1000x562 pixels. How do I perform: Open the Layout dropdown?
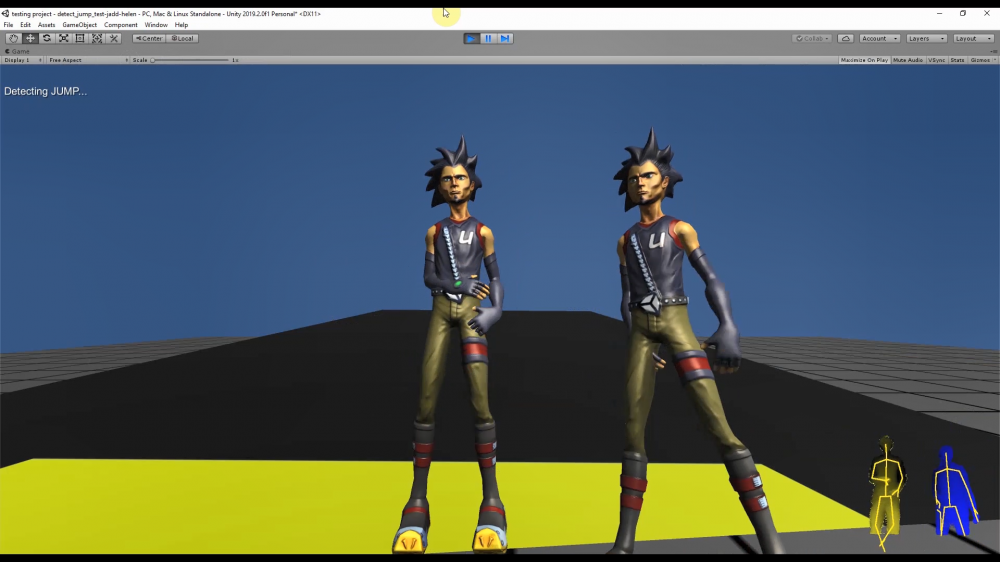(972, 38)
